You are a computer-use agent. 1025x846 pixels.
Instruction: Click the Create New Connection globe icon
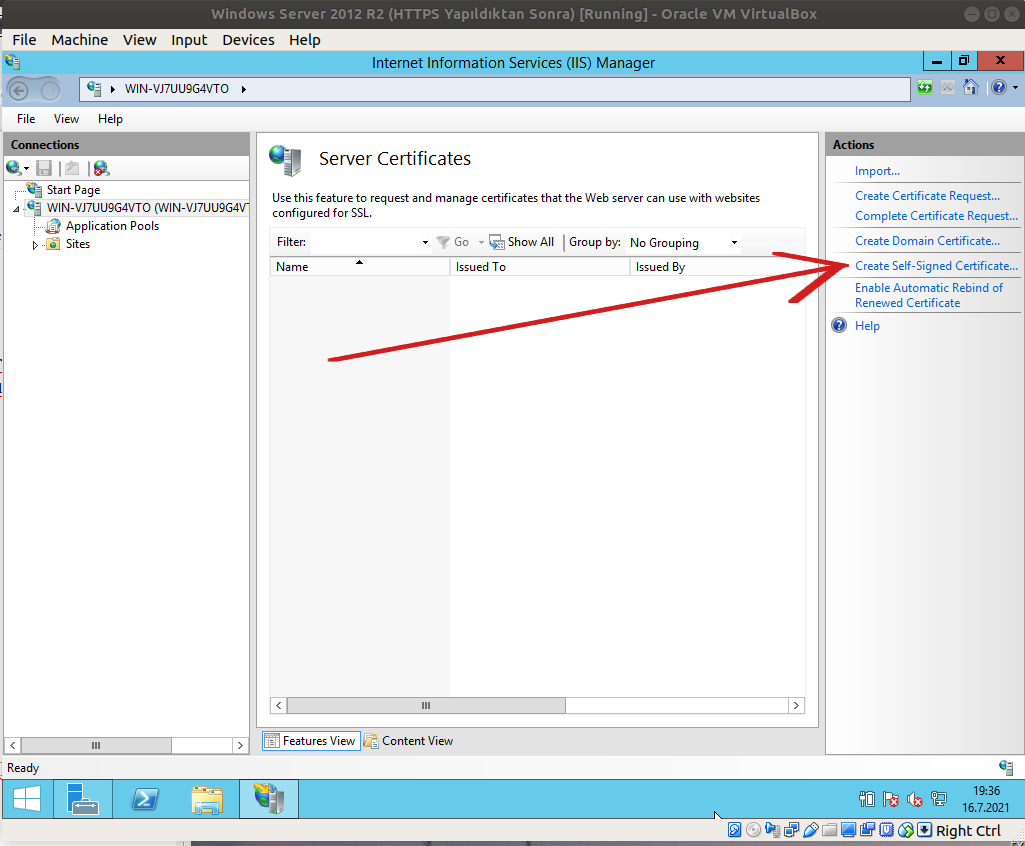coord(13,168)
